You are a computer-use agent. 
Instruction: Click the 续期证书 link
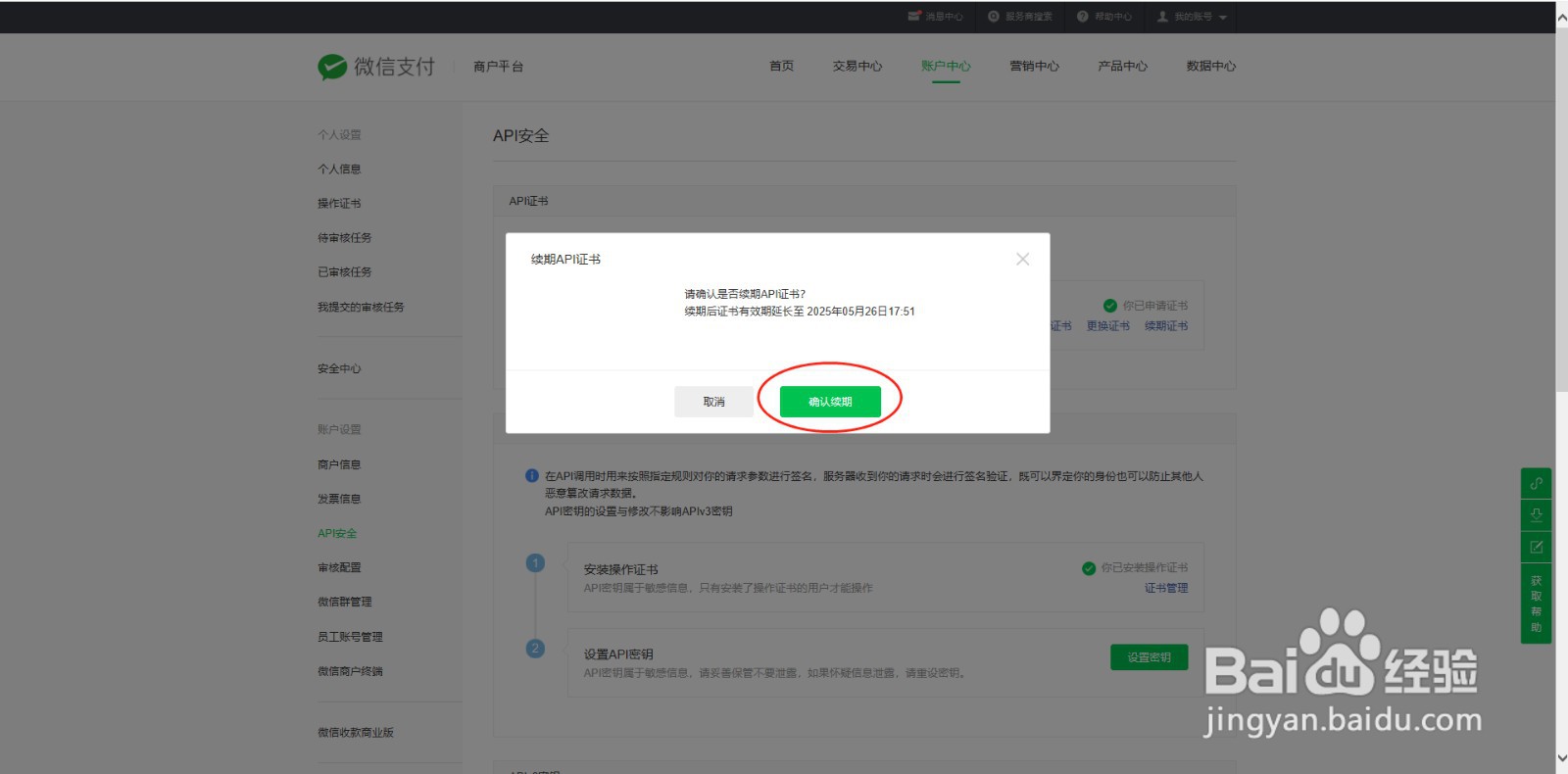(x=1166, y=325)
